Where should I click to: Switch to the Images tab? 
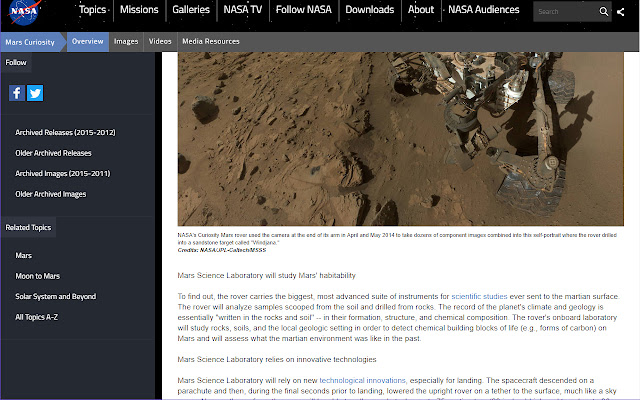click(126, 42)
